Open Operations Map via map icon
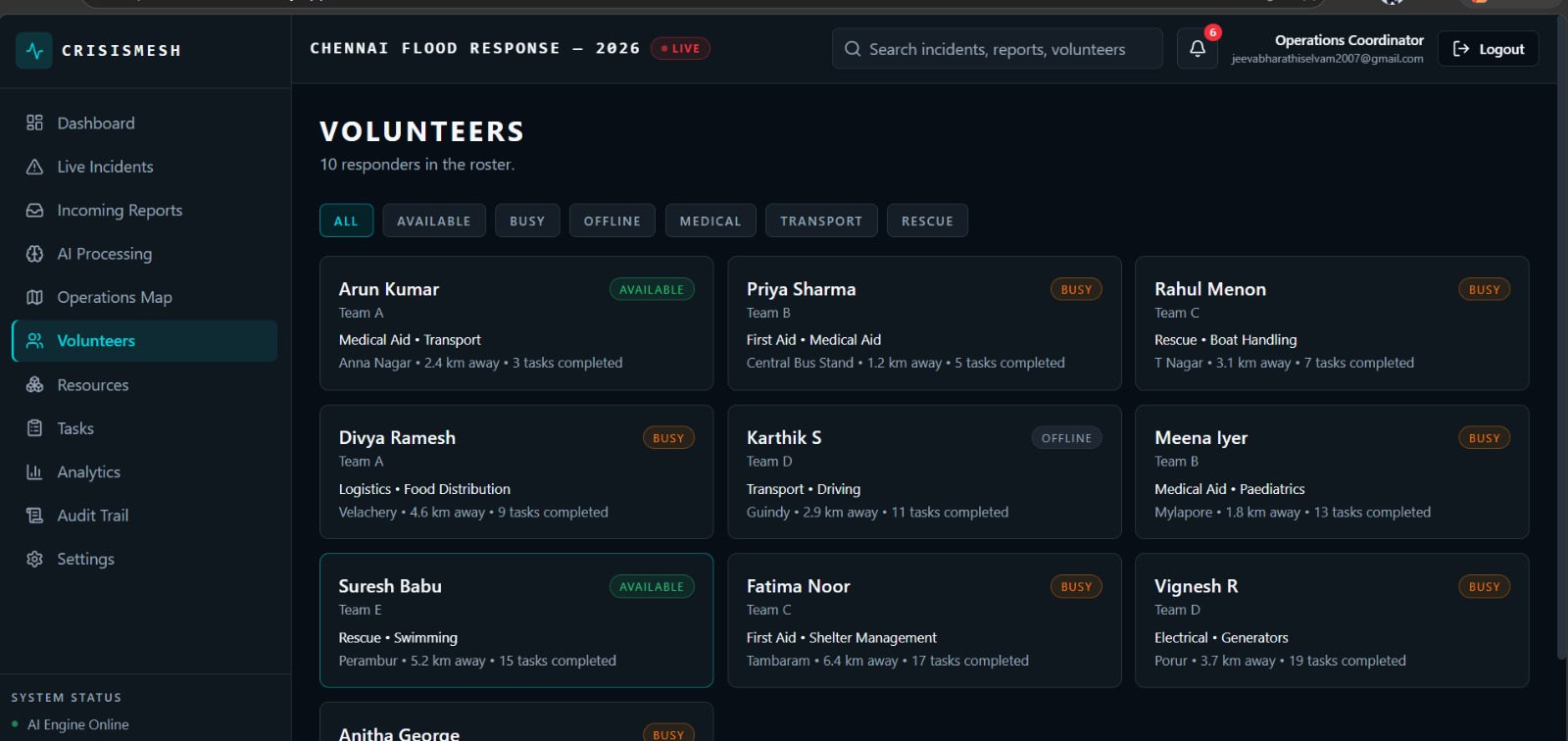The image size is (1568, 741). point(35,297)
